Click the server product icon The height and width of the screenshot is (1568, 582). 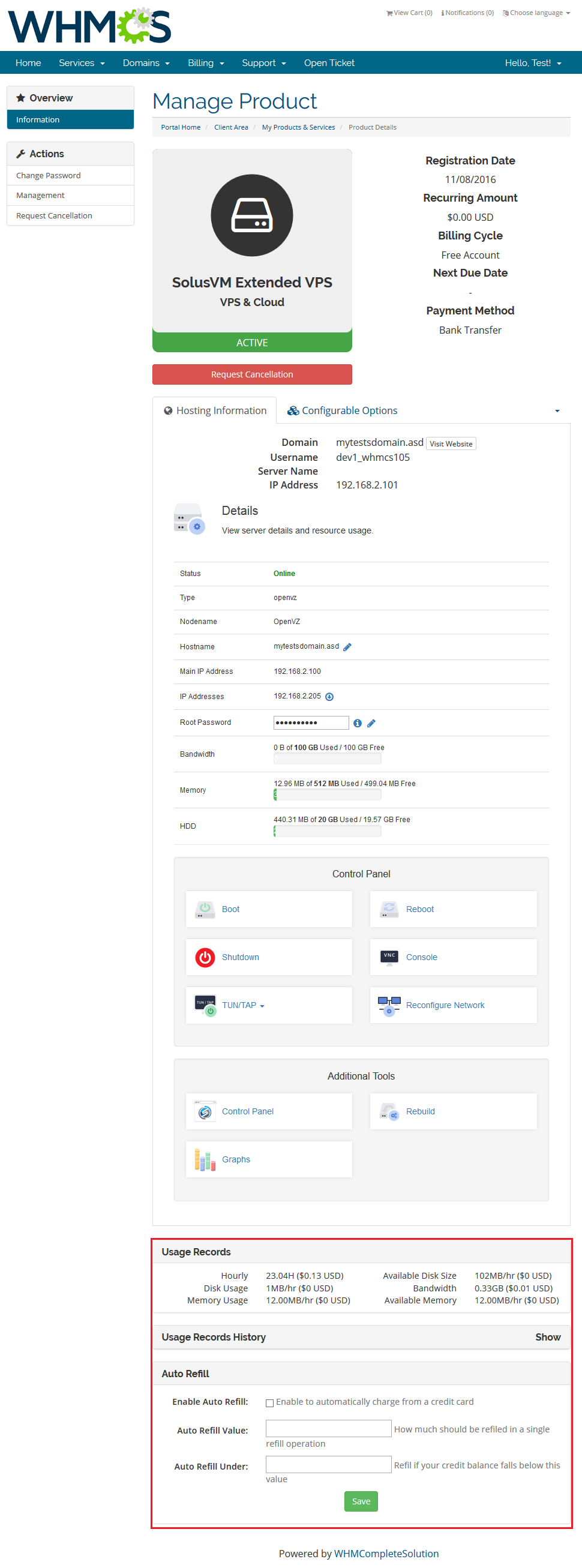click(251, 215)
